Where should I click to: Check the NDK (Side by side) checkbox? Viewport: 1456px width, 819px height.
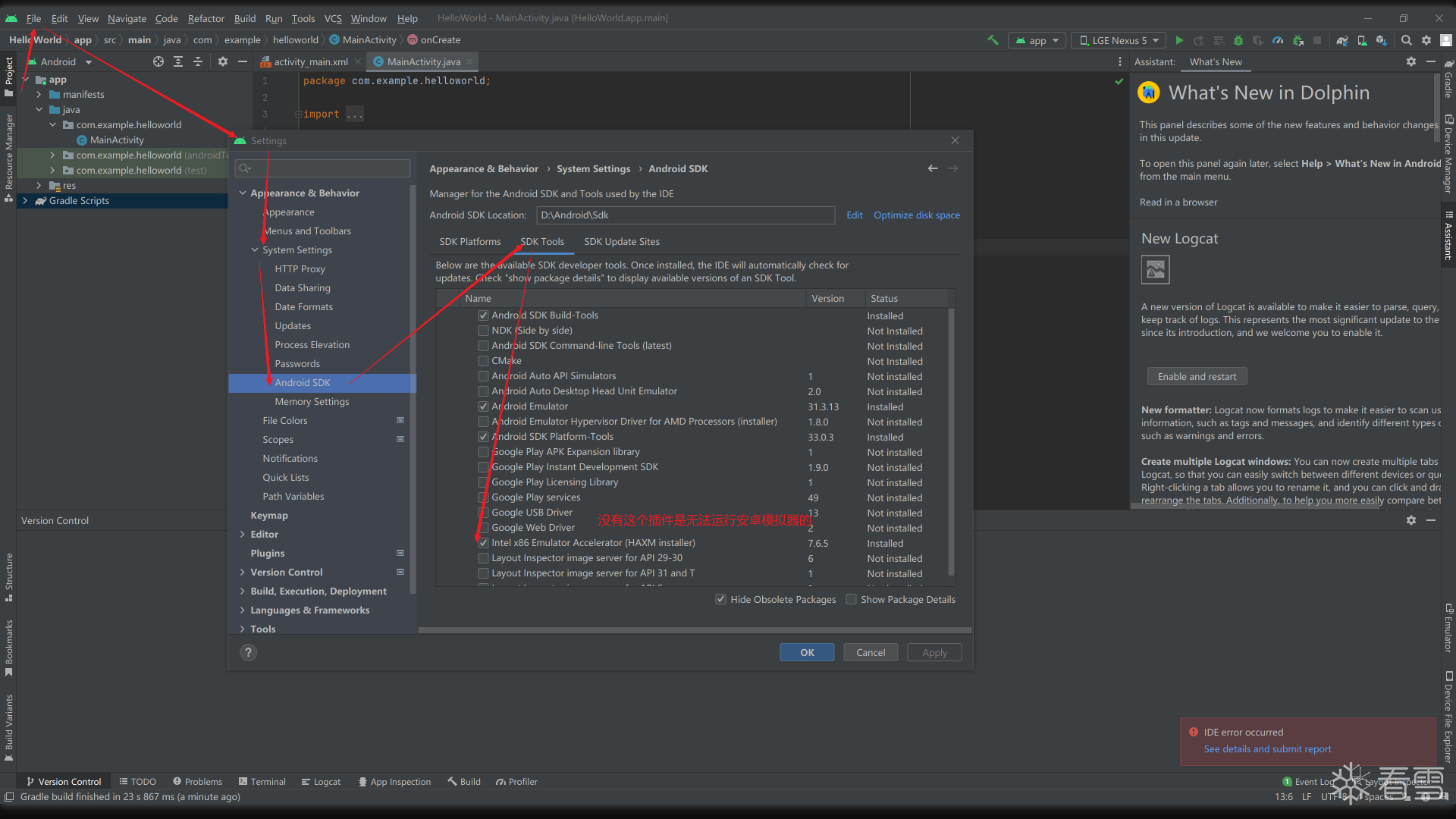(x=483, y=331)
